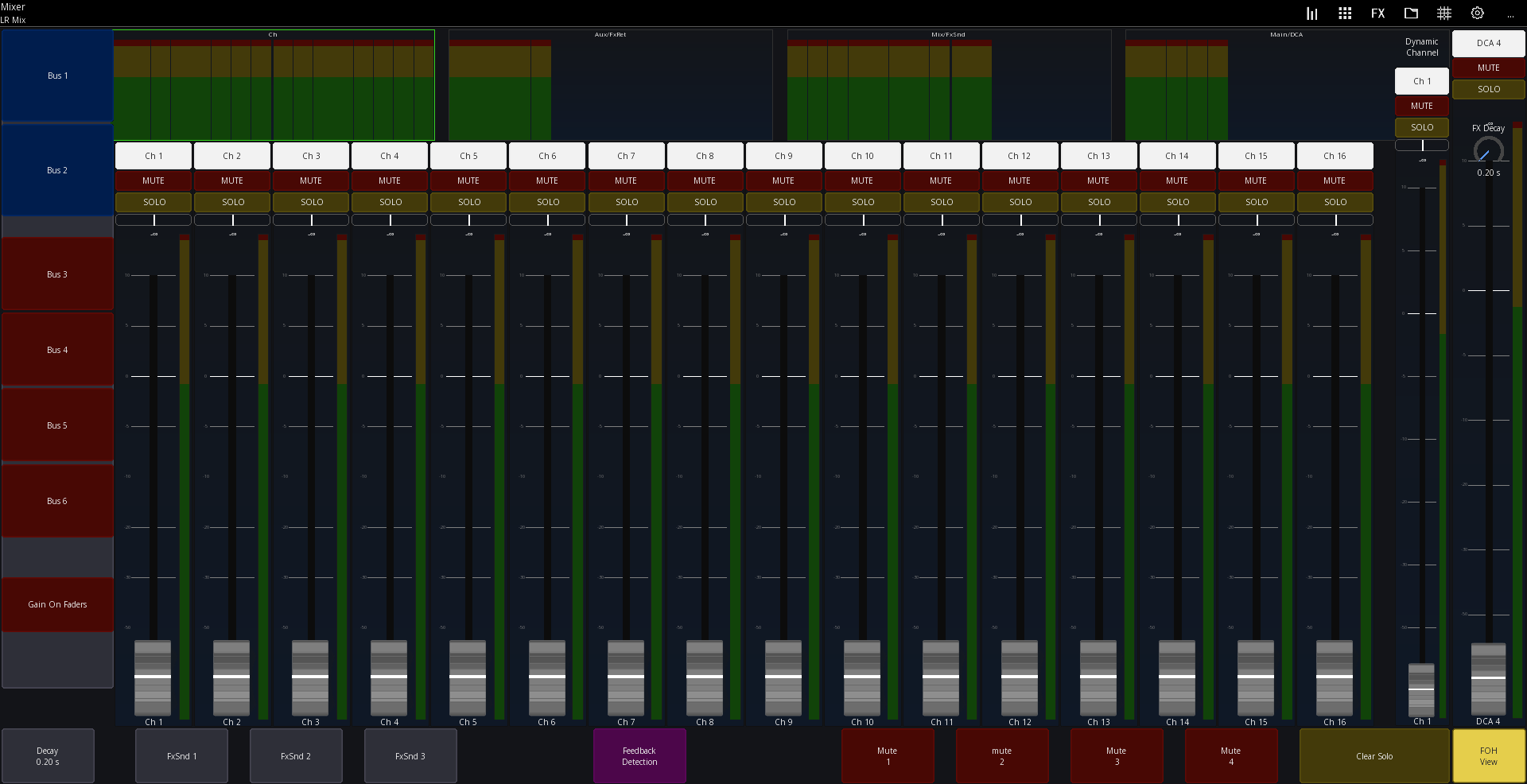Solo channel Ch 7
The image size is (1527, 784).
(626, 202)
